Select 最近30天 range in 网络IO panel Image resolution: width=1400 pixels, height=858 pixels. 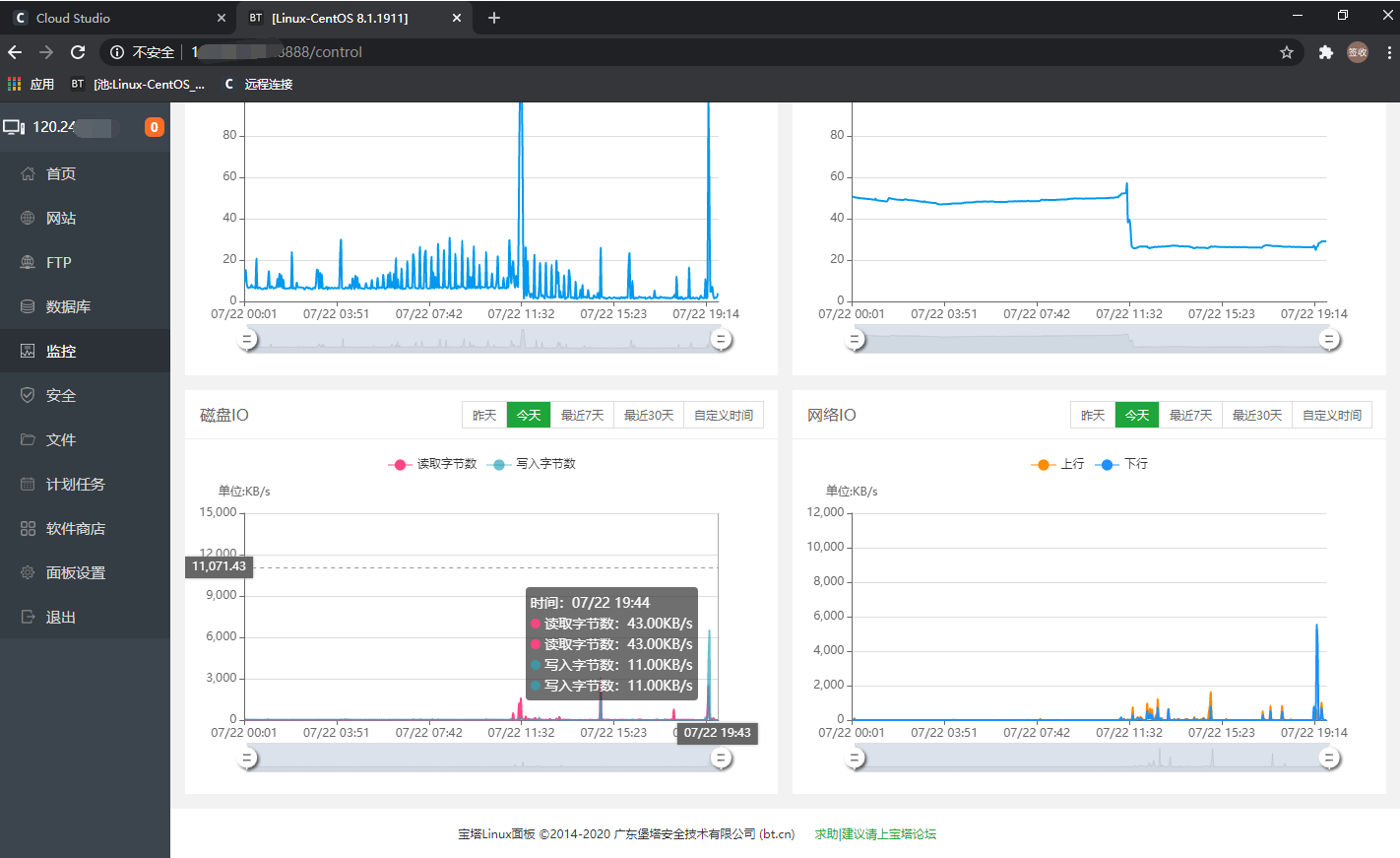point(1257,415)
